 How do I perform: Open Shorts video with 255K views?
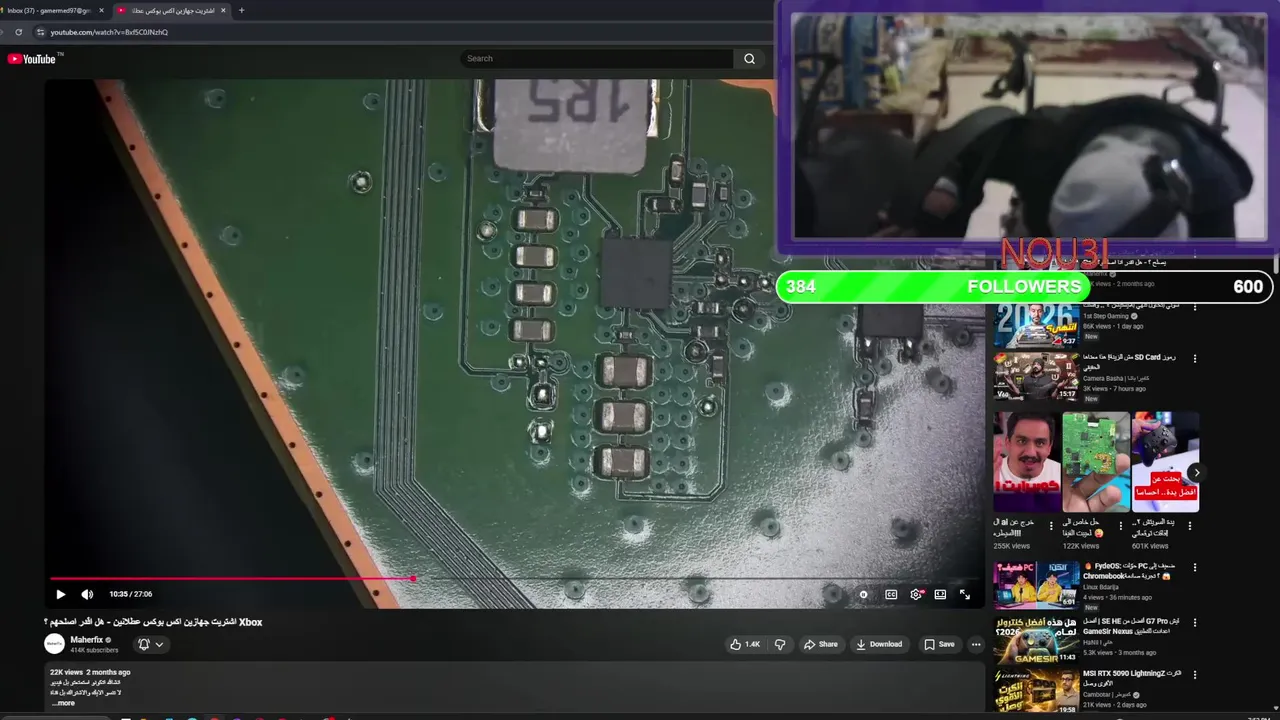point(1027,462)
